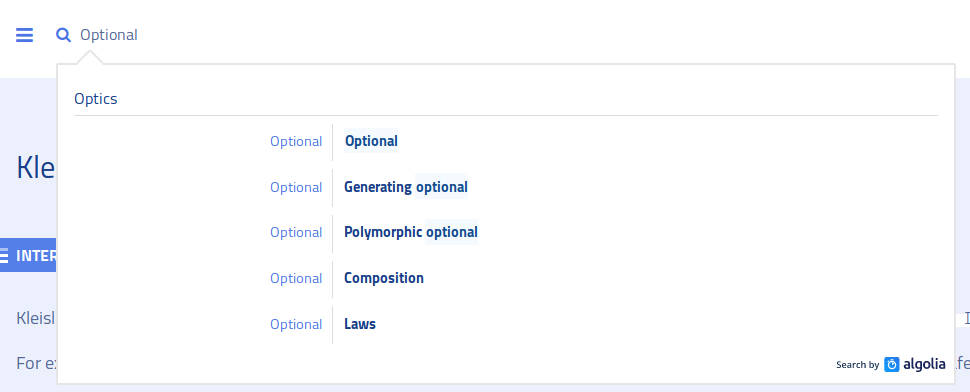
Task: Click the paragraph text starting with Kleisl
Action: click(36, 318)
